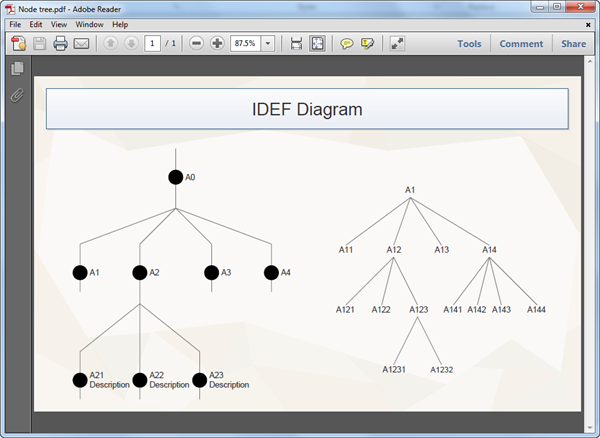Select the highlight text tool
Screen dimensions: 600x438
pyautogui.click(x=368, y=44)
